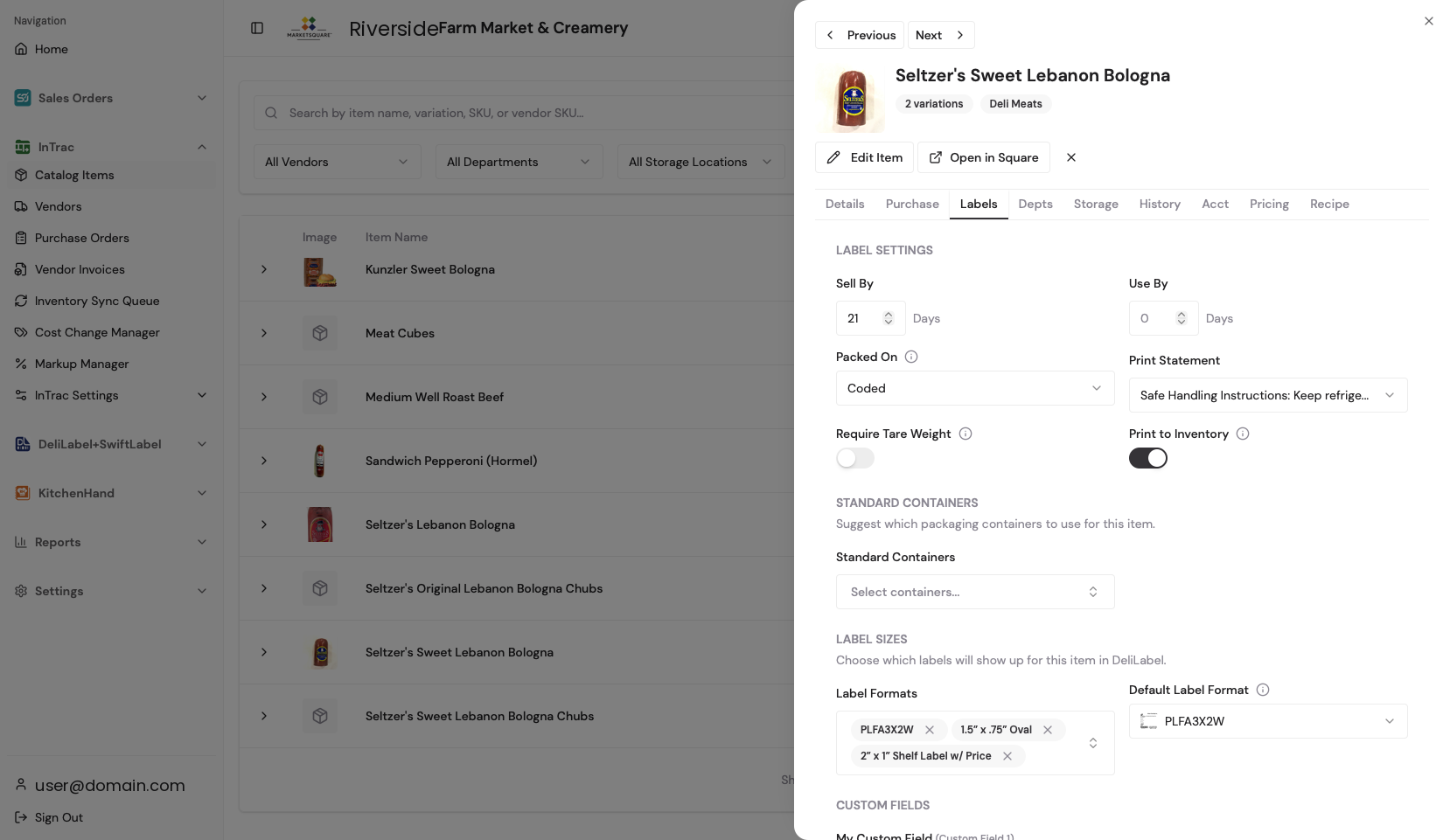The height and width of the screenshot is (840, 1450).
Task: Remove the 1.5" x .75" Oval tag
Action: [1048, 730]
